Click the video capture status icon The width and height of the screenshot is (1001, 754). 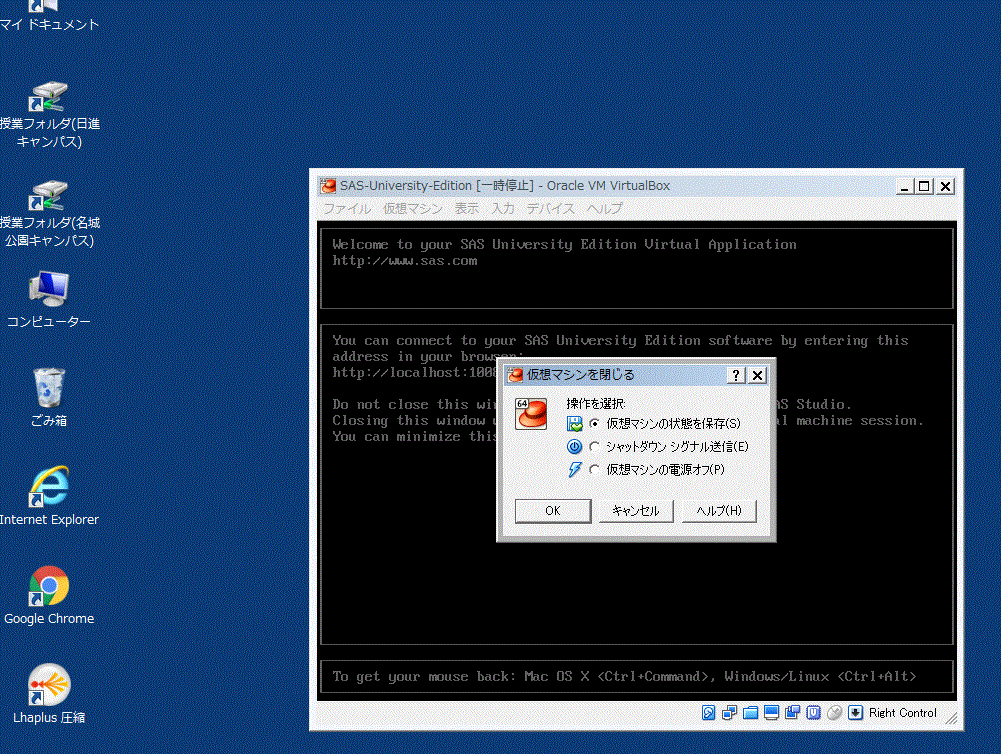792,713
